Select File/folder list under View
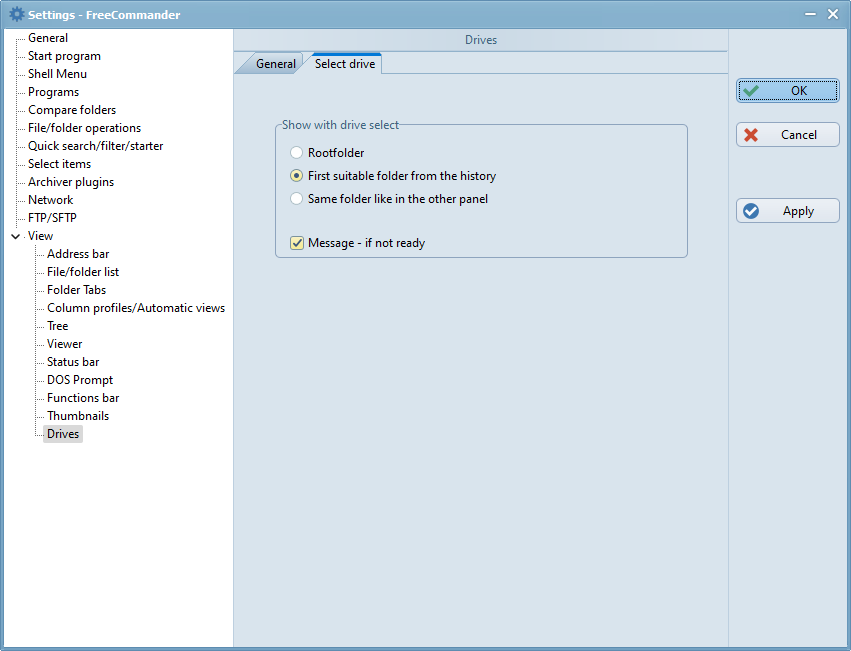 coord(82,271)
